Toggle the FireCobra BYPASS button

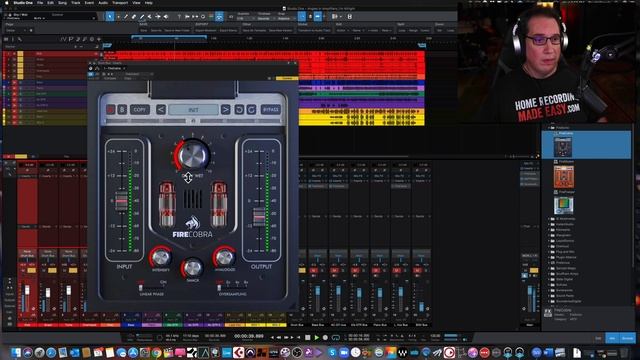click(270, 109)
